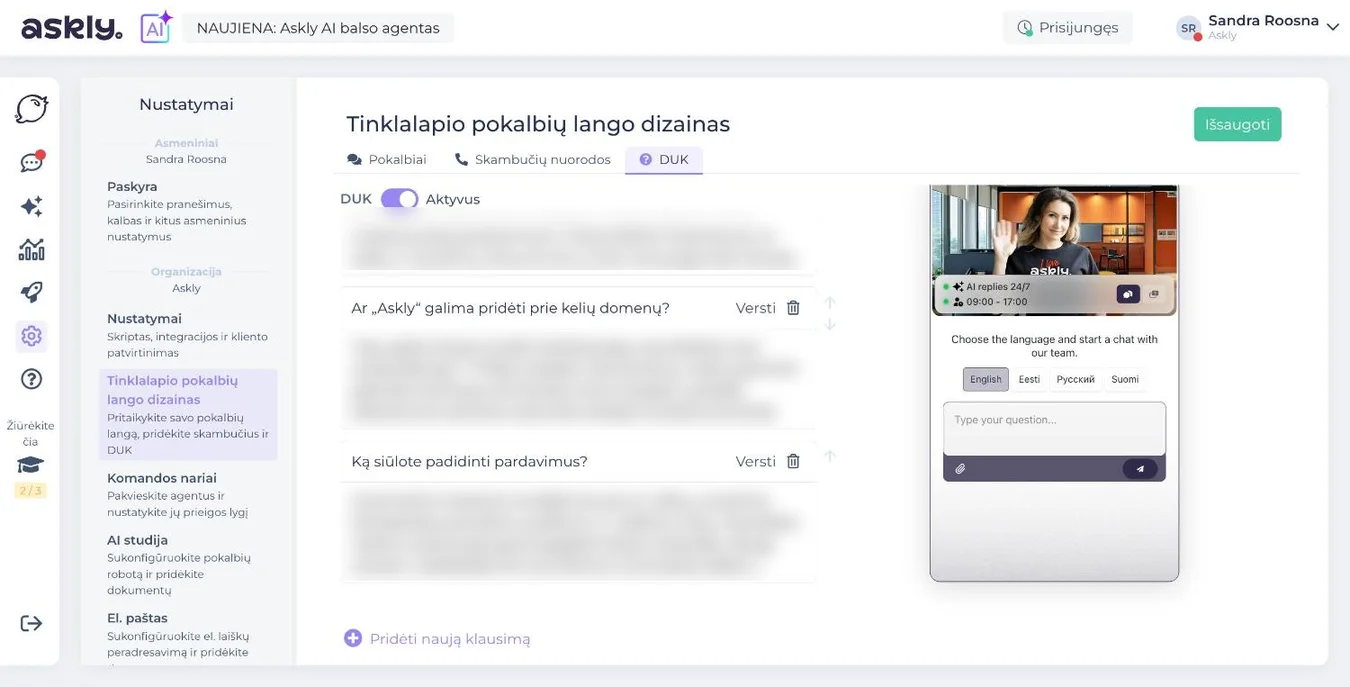Open Tinklalapio pokalbių lango dizainas menu item
Viewport: 1350px width, 687px height.
click(x=187, y=414)
